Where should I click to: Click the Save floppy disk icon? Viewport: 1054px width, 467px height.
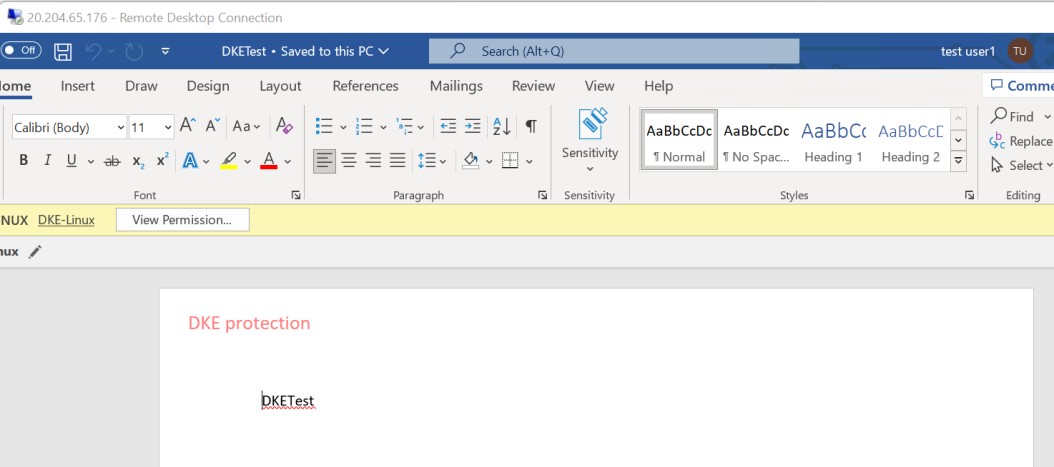pyautogui.click(x=63, y=51)
